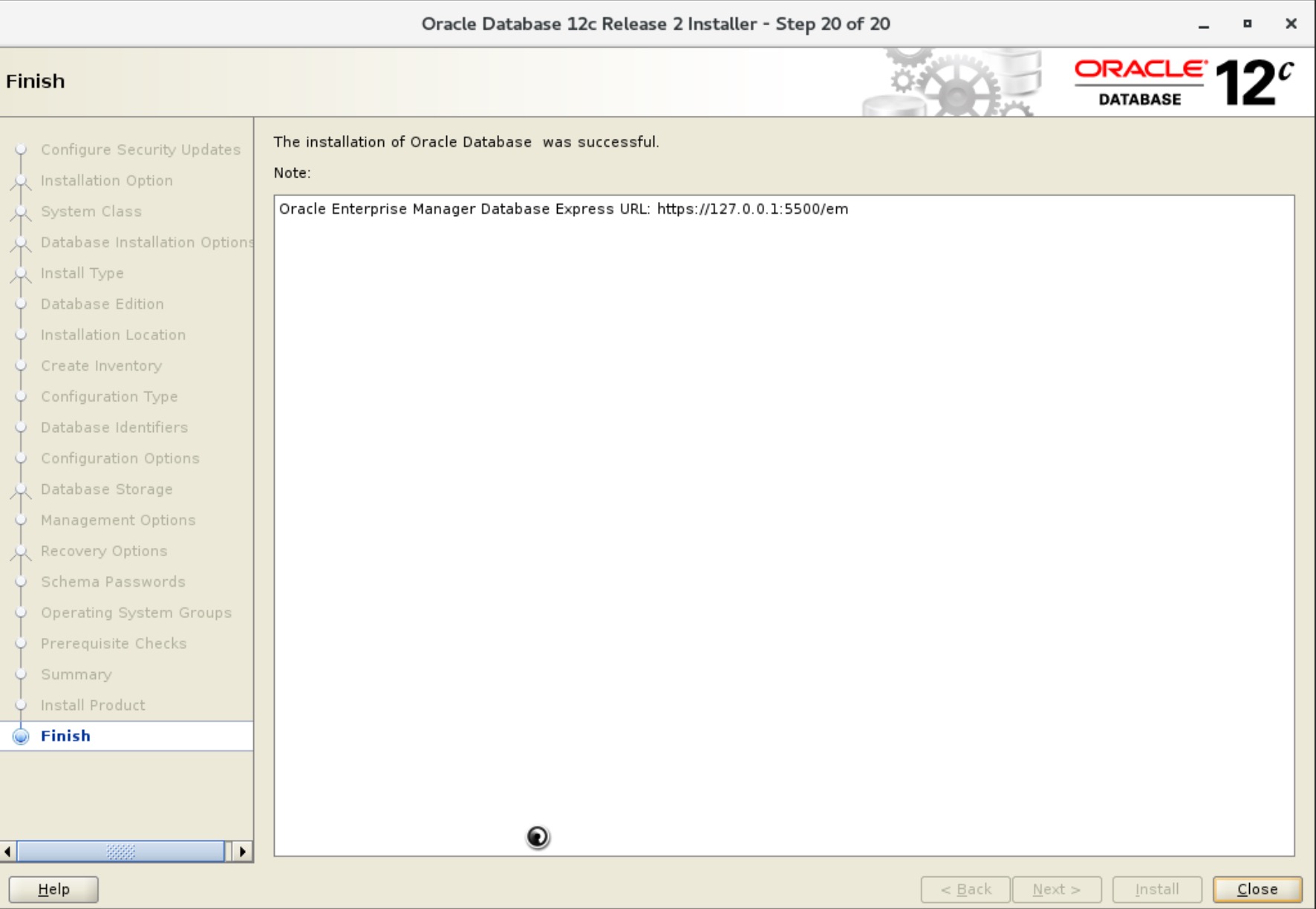Click the blue Finish step bullet icon

[x=21, y=736]
